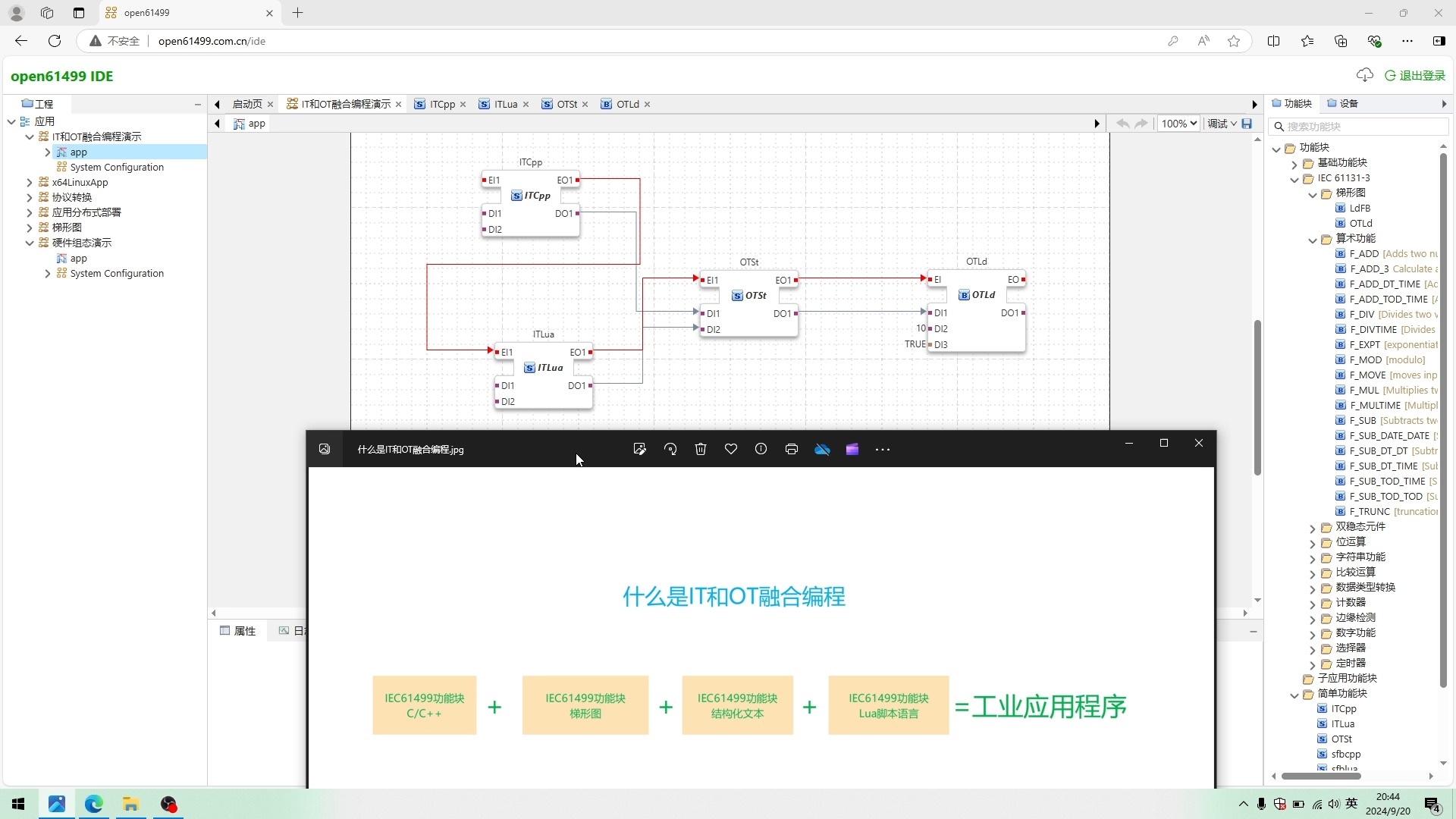The image size is (1456, 819).
Task: Toggle visibility of app node in tree
Action: pyautogui.click(x=48, y=152)
